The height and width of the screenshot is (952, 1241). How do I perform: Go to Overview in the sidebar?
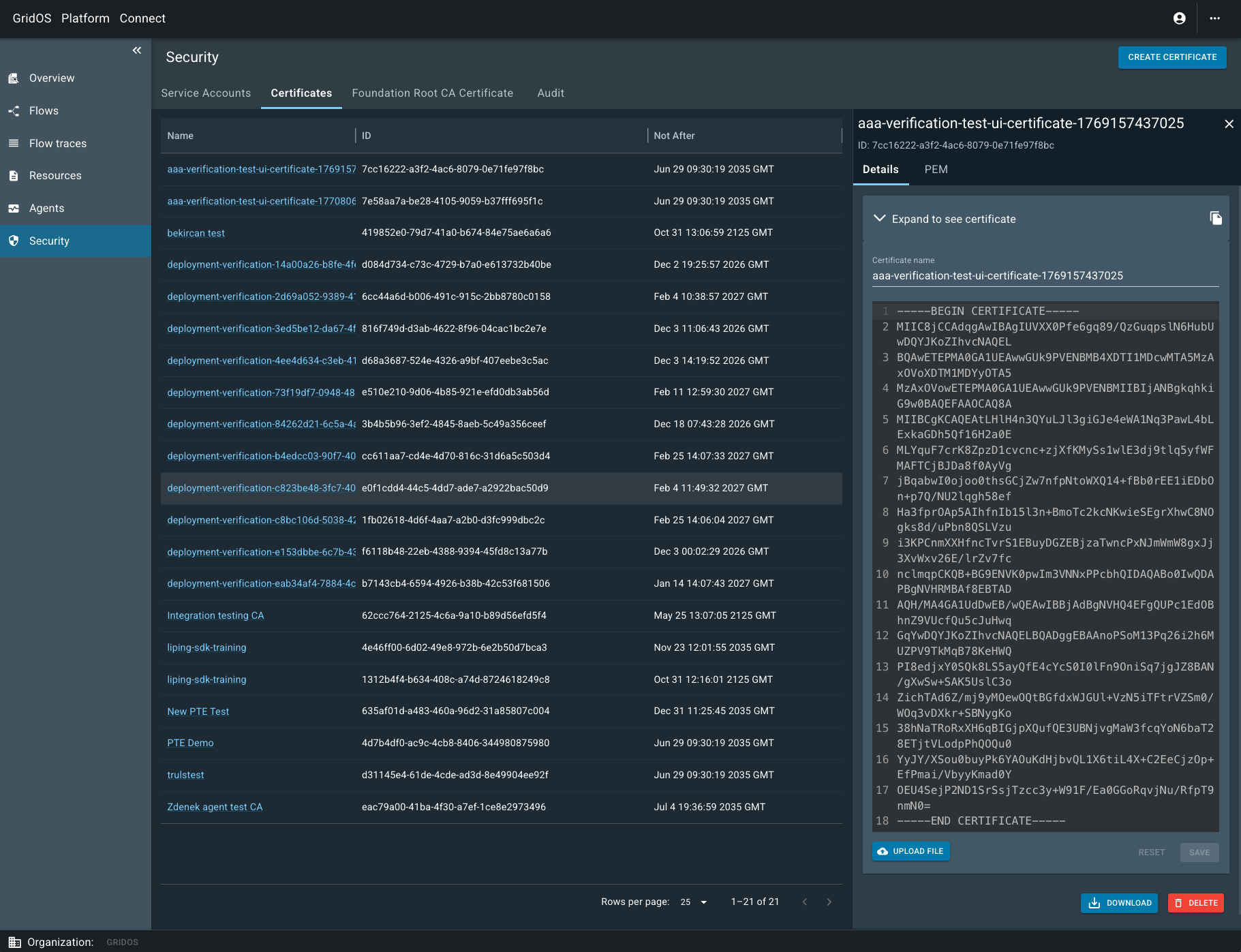coord(52,78)
